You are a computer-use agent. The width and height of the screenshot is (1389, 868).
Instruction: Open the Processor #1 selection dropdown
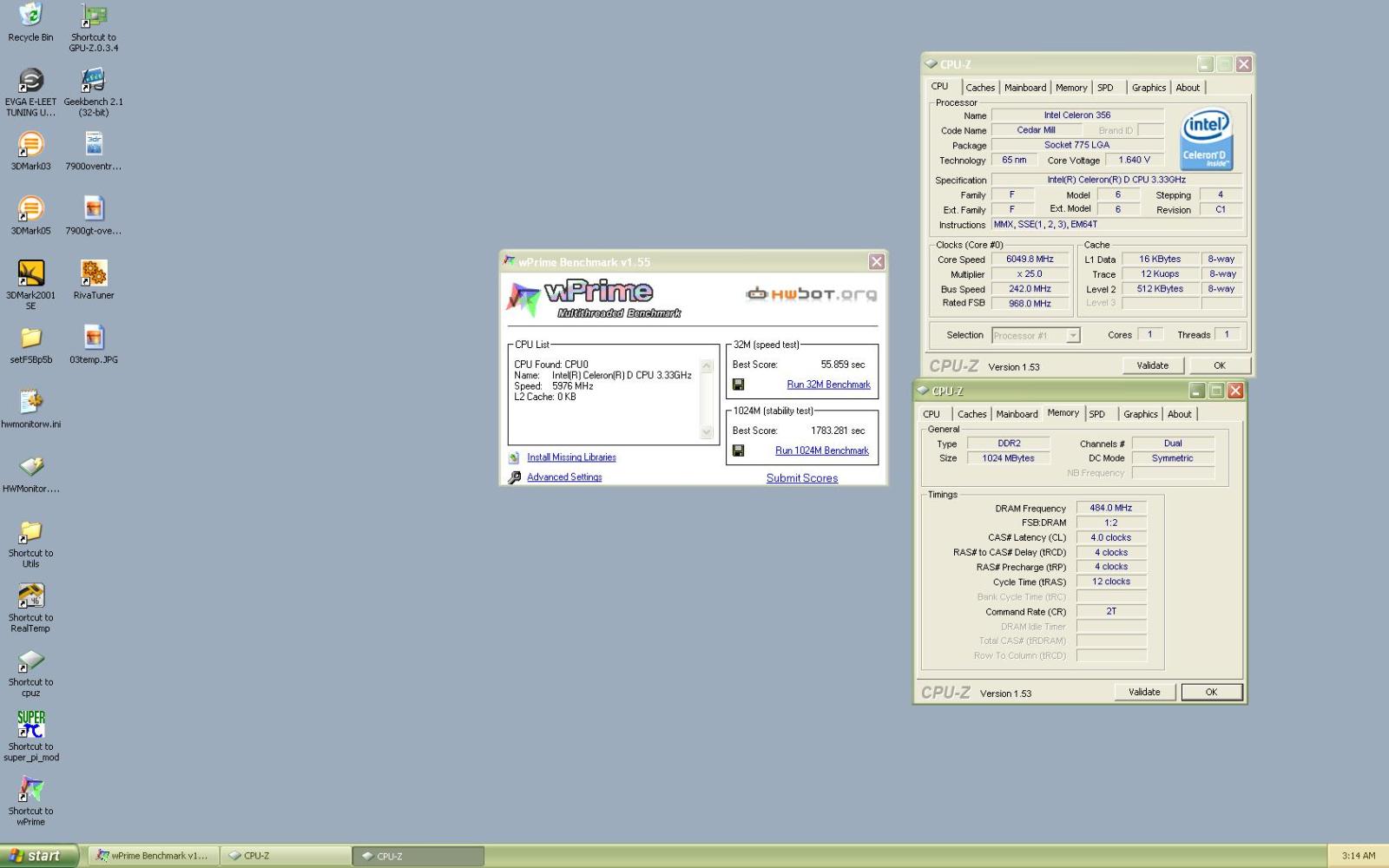pyautogui.click(x=1036, y=335)
